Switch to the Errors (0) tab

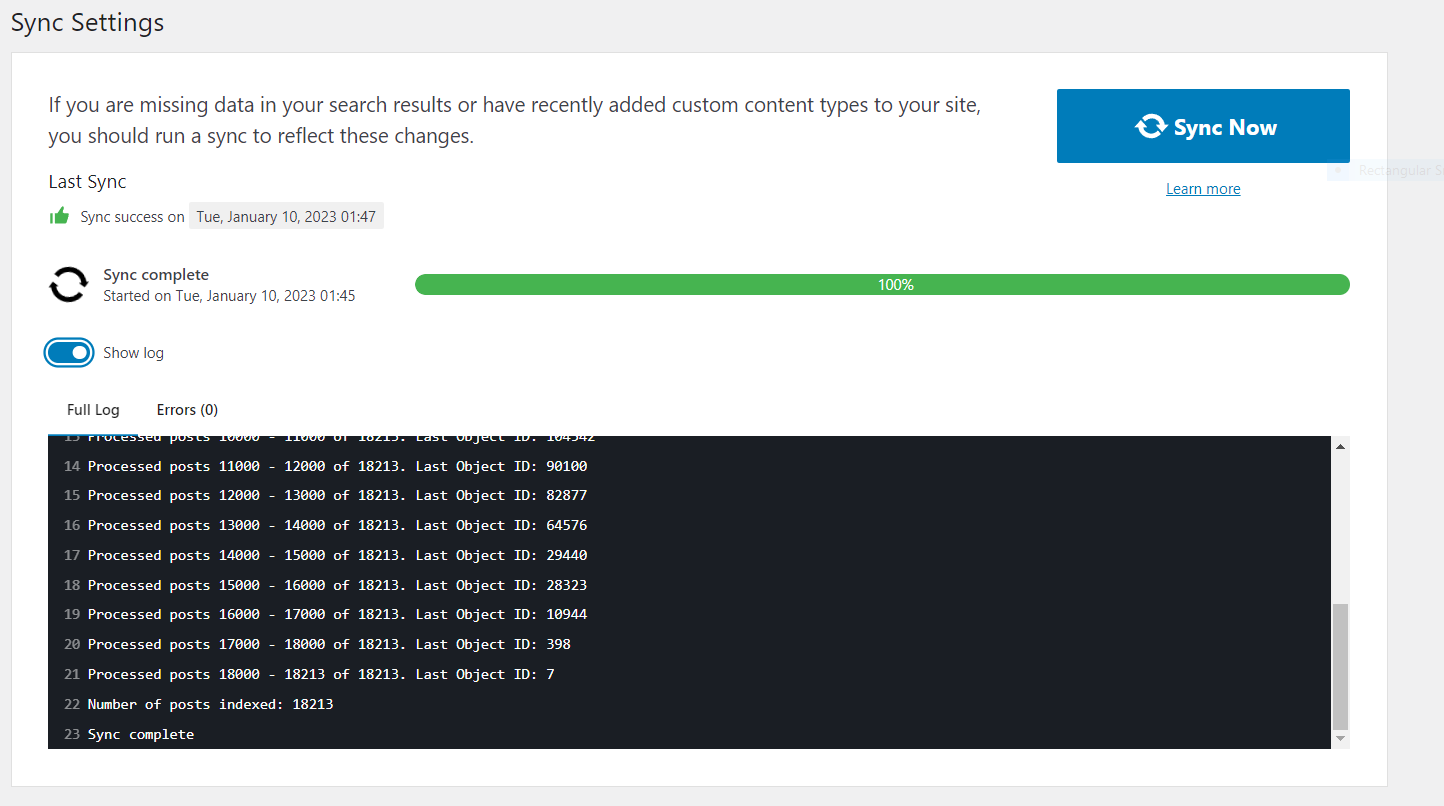186,409
